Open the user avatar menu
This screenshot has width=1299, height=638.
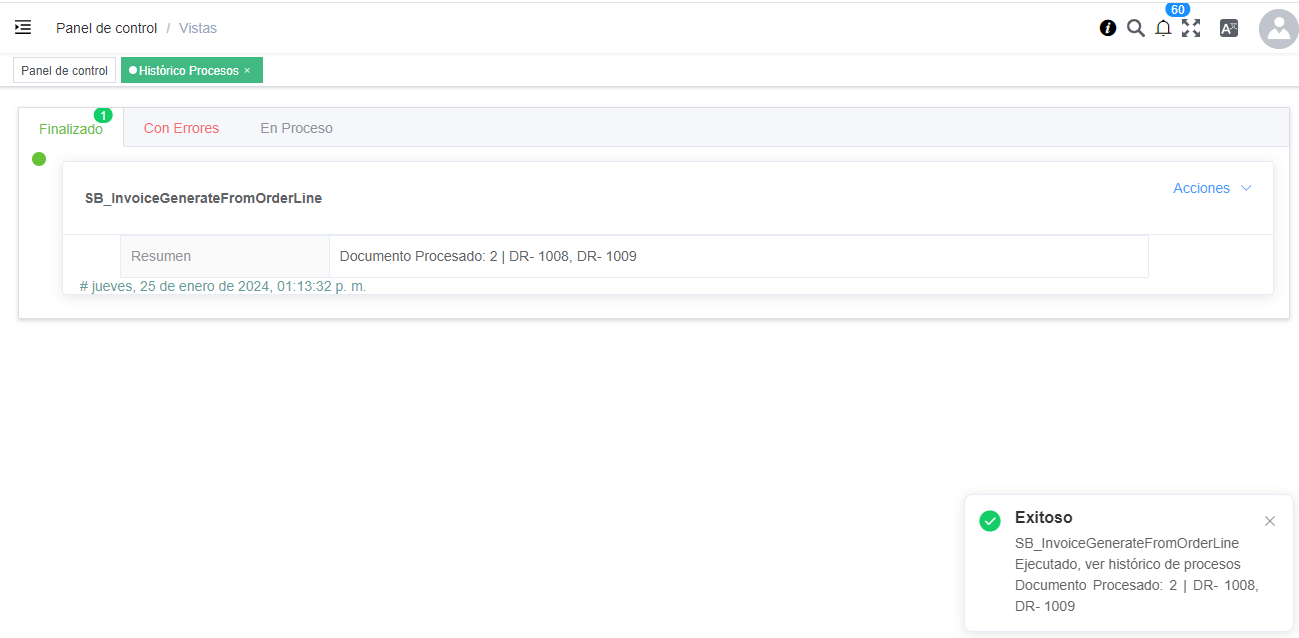click(1278, 29)
